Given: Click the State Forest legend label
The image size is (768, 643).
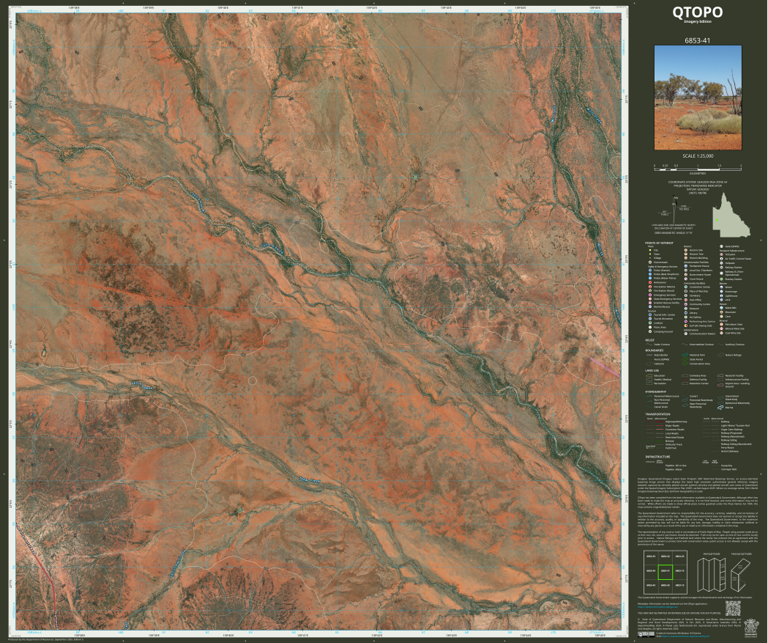Looking at the screenshot, I should [x=696, y=359].
